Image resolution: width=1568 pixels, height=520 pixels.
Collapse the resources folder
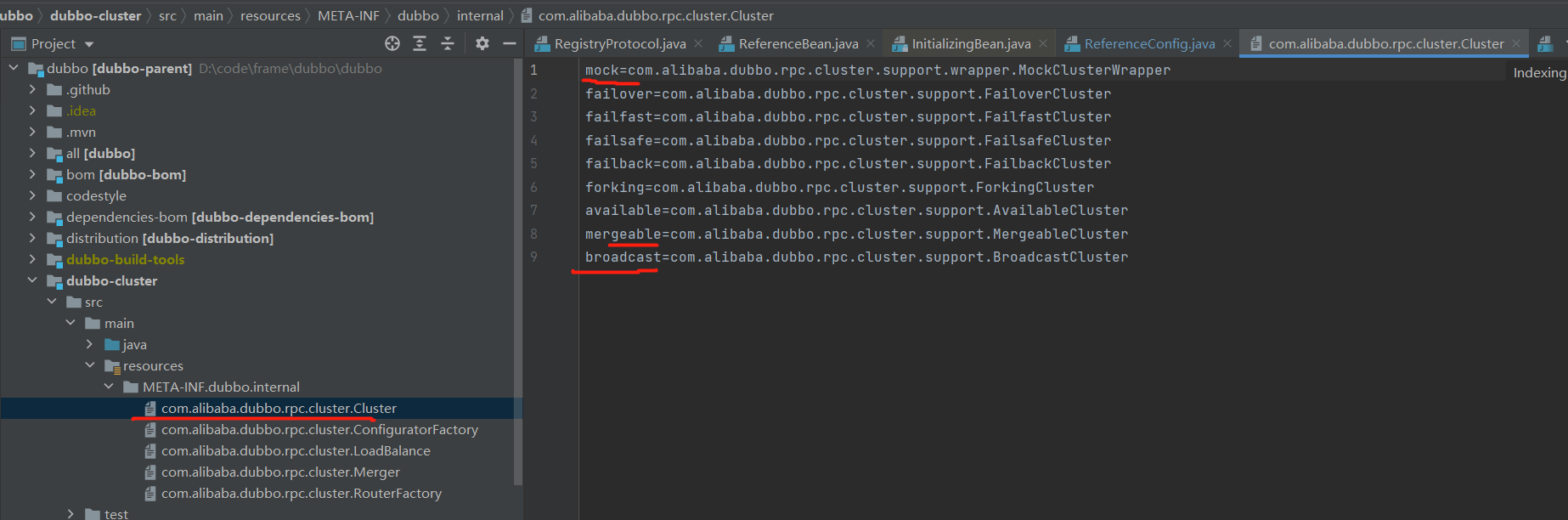[x=90, y=365]
